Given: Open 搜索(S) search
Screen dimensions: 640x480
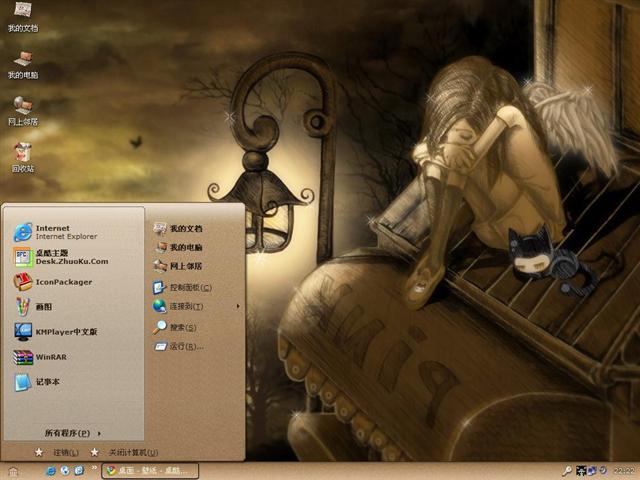Looking at the screenshot, I should 175,327.
